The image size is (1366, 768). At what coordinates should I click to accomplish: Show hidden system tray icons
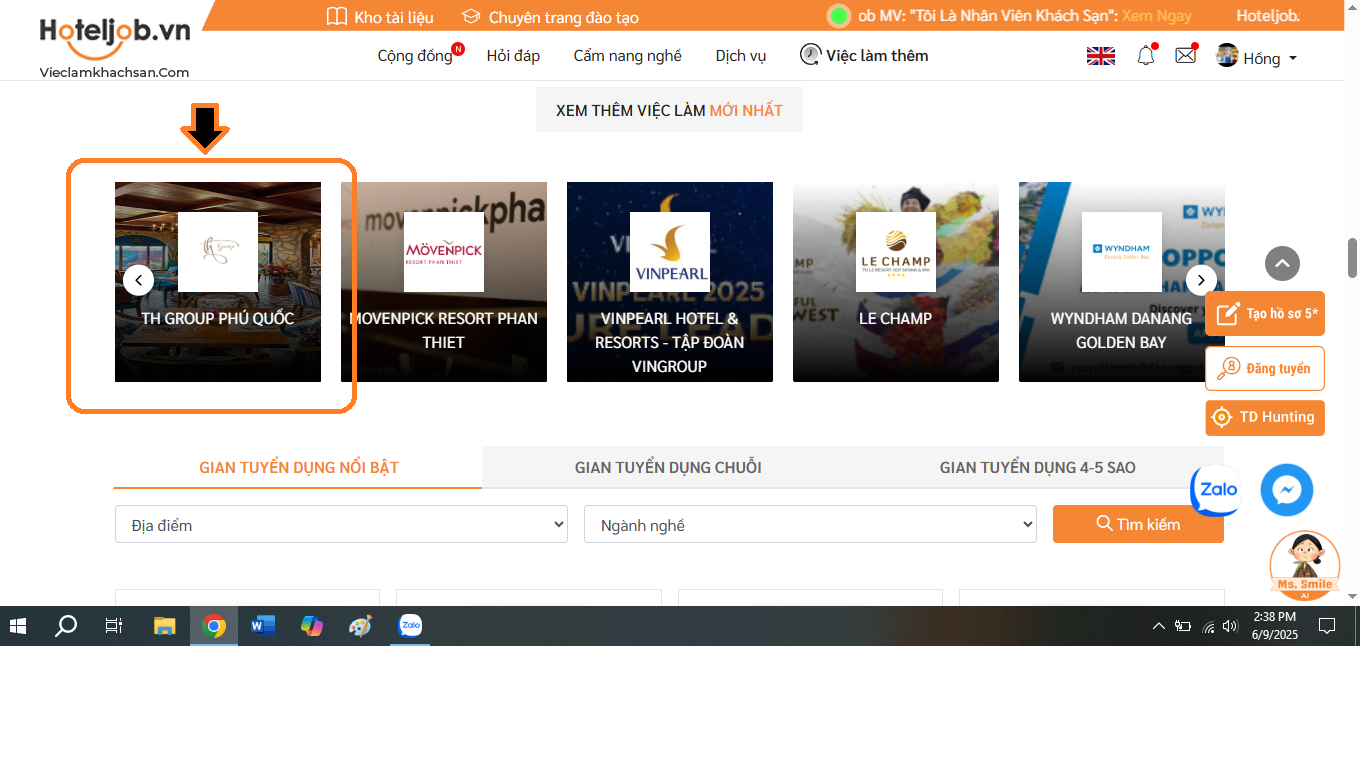tap(1159, 626)
